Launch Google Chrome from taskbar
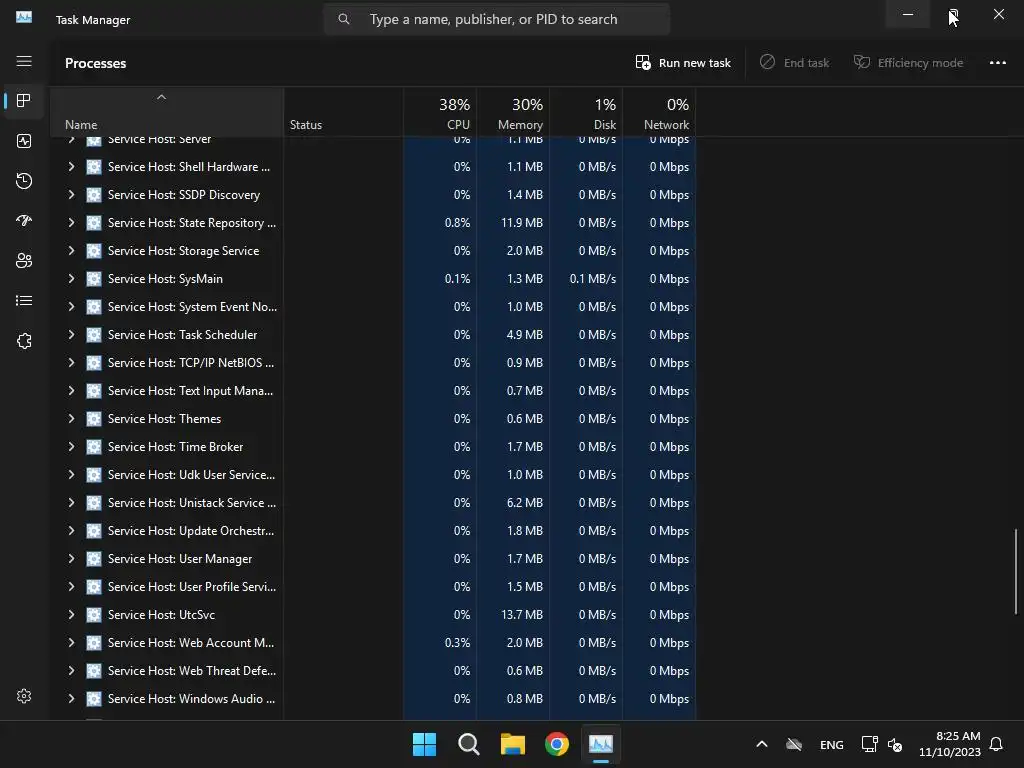The height and width of the screenshot is (768, 1024). tap(556, 744)
